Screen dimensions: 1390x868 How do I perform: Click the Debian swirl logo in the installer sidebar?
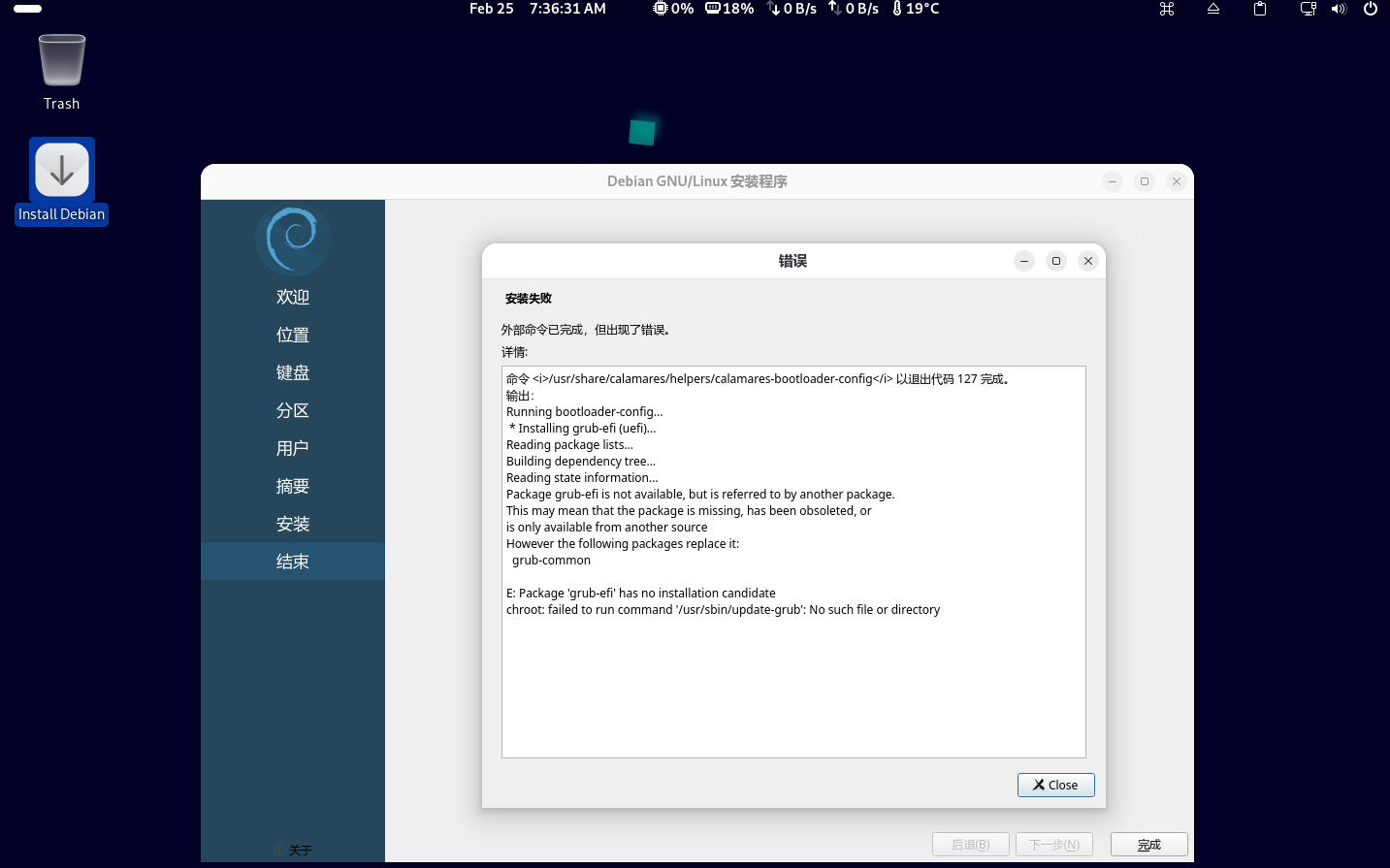(292, 239)
